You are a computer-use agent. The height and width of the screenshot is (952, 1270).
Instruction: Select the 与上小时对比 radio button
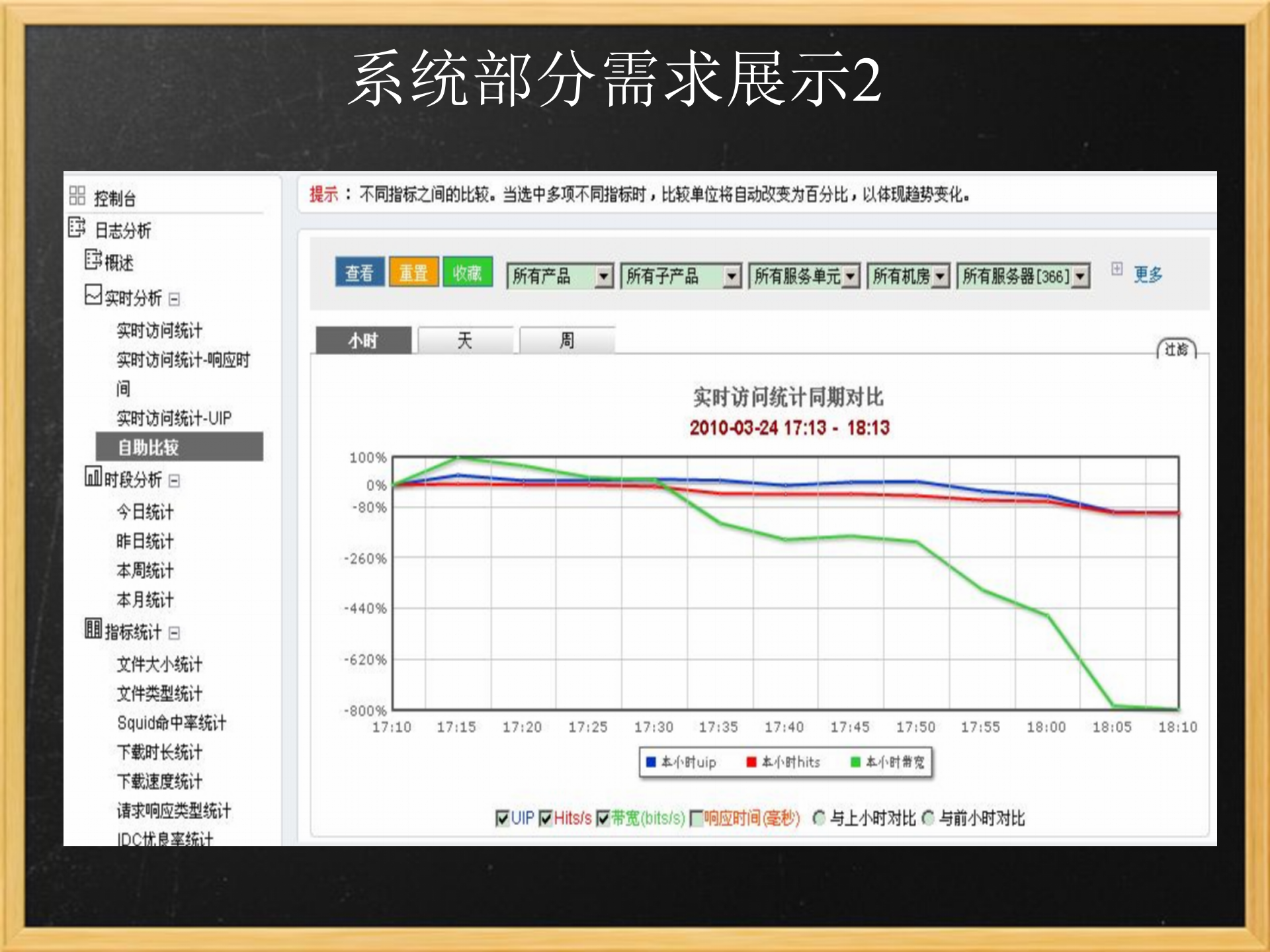[x=819, y=818]
